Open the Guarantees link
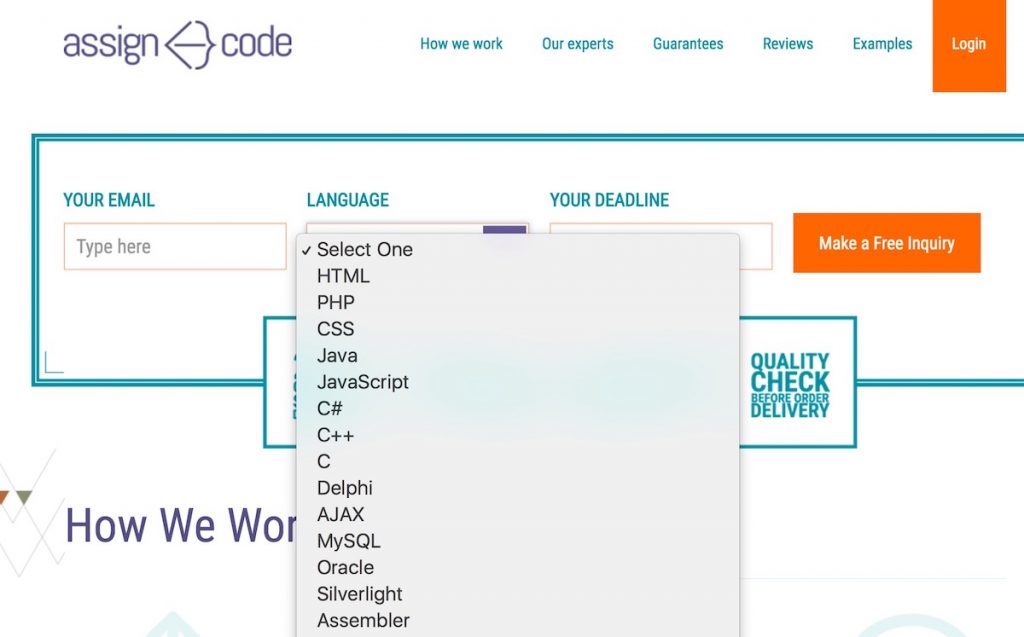The width and height of the screenshot is (1024, 637). click(x=688, y=44)
